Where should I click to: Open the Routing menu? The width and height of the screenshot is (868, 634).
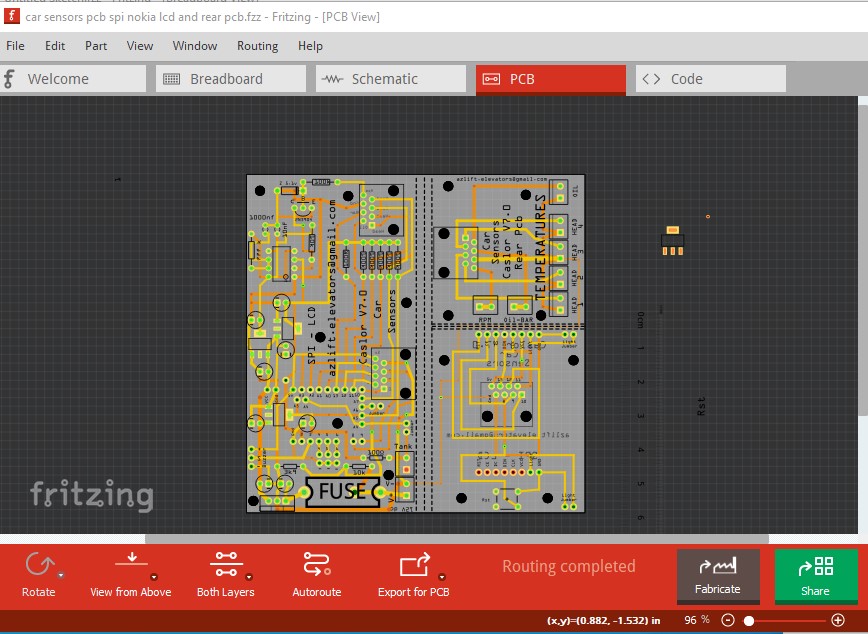257,46
